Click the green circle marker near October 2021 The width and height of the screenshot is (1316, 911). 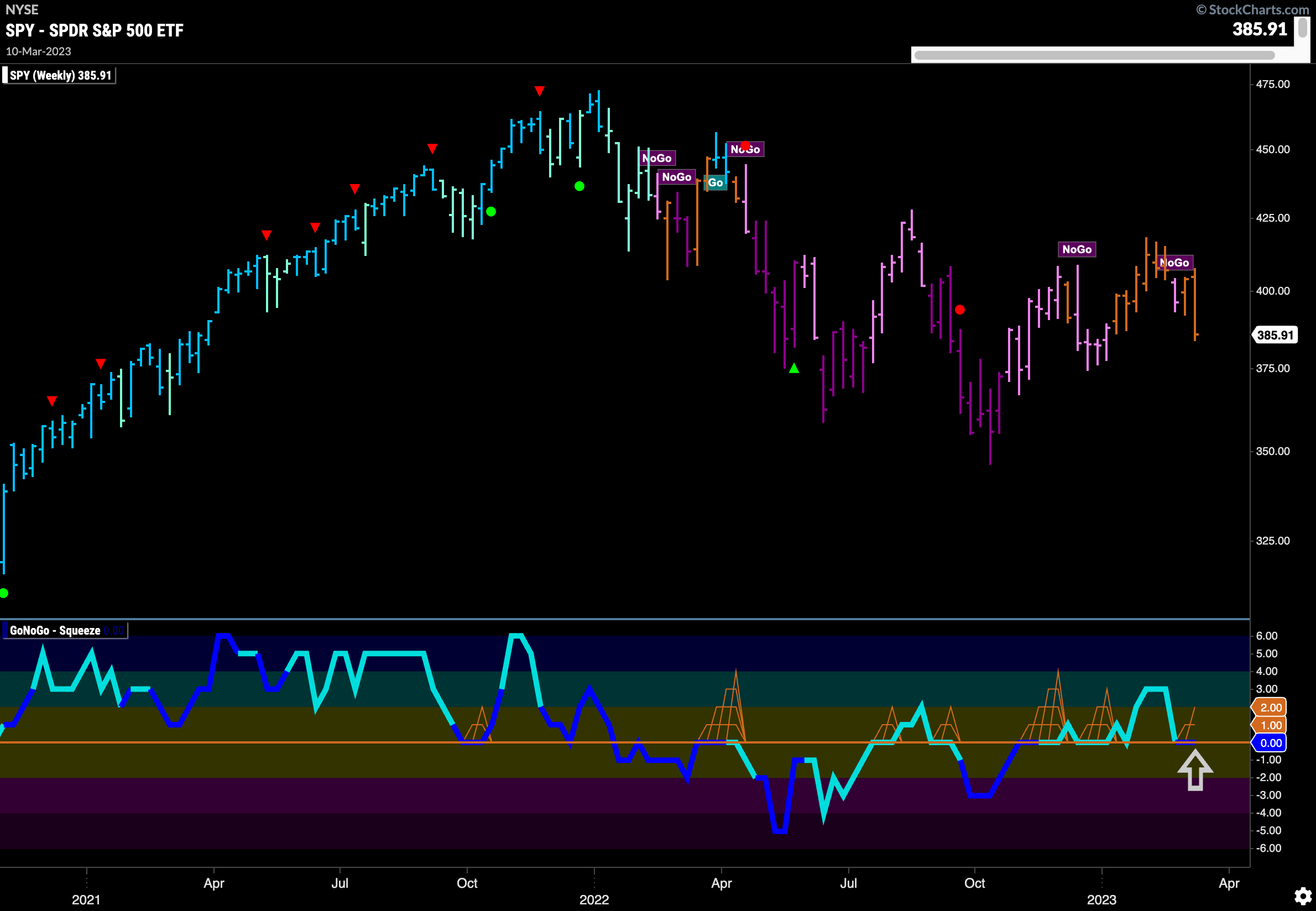coord(491,212)
